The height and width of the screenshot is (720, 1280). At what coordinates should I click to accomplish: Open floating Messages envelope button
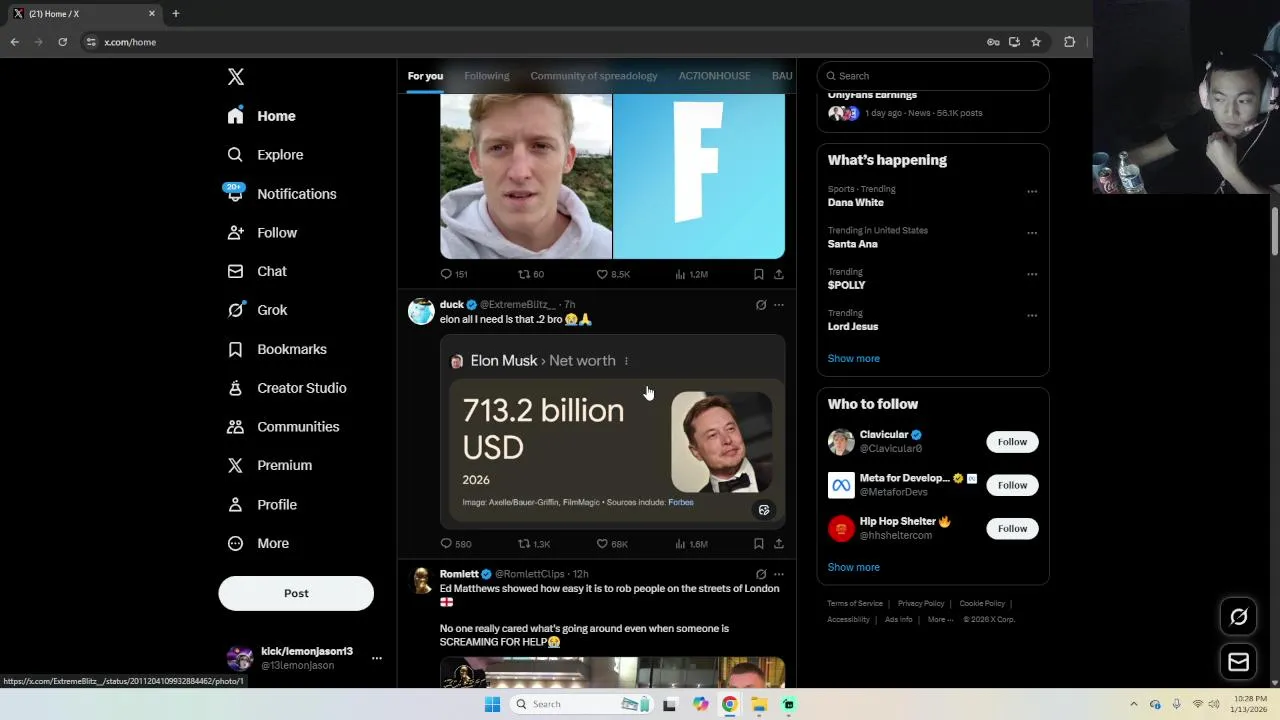[1238, 662]
